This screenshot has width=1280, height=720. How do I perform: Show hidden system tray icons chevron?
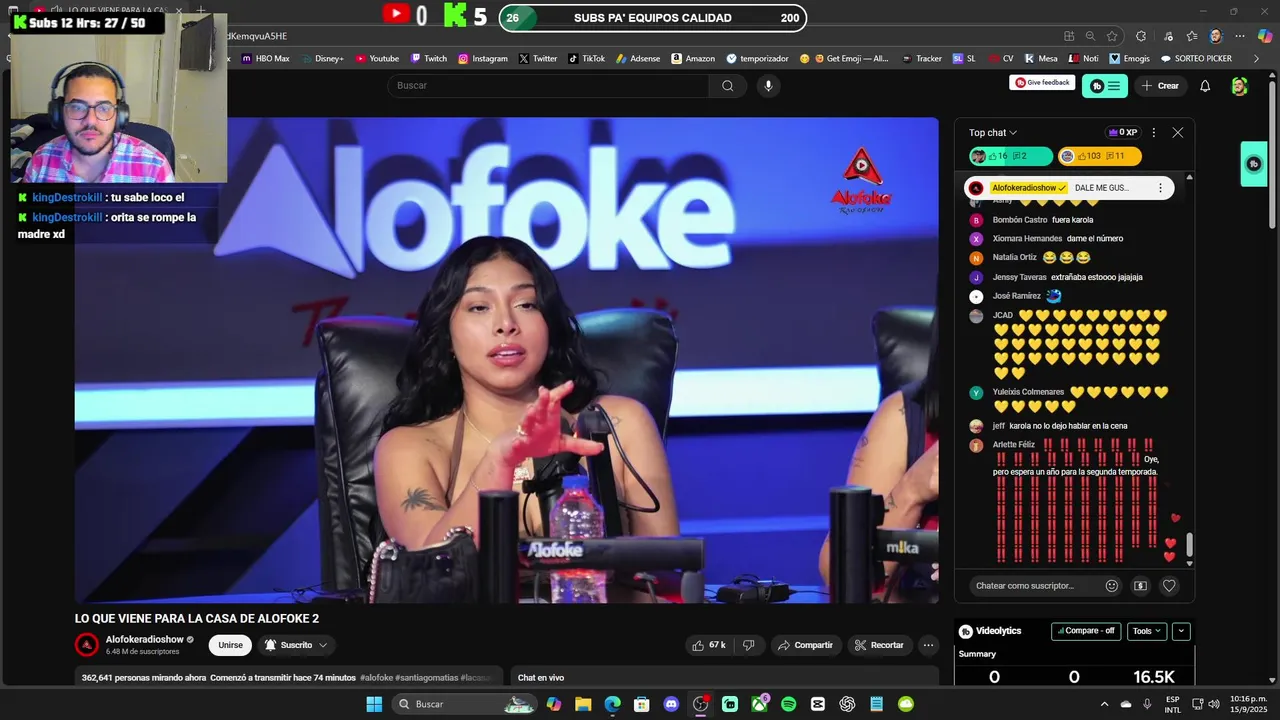coord(1104,704)
